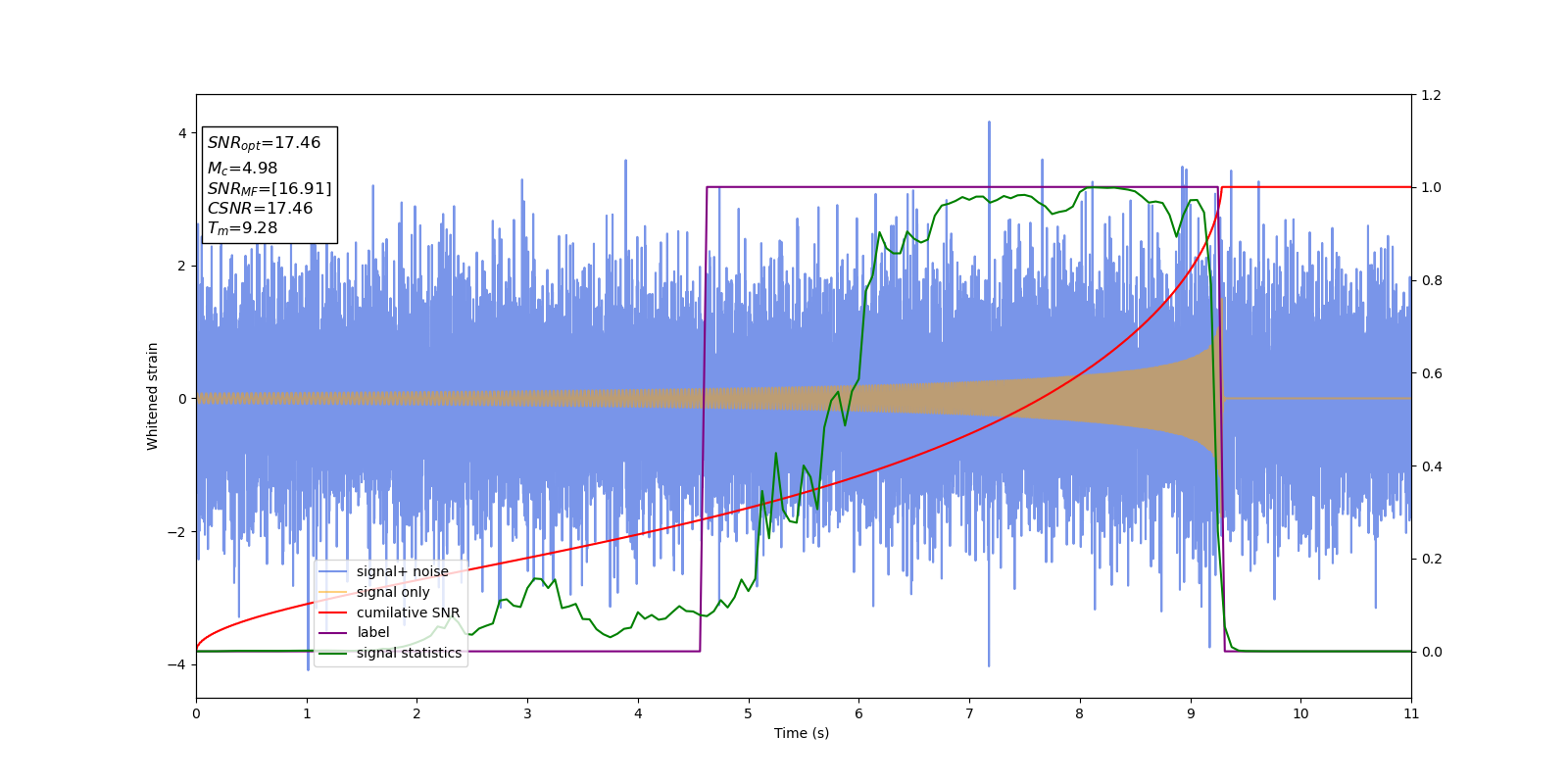Click right y-axis tick label 0.0

pyautogui.click(x=1431, y=652)
